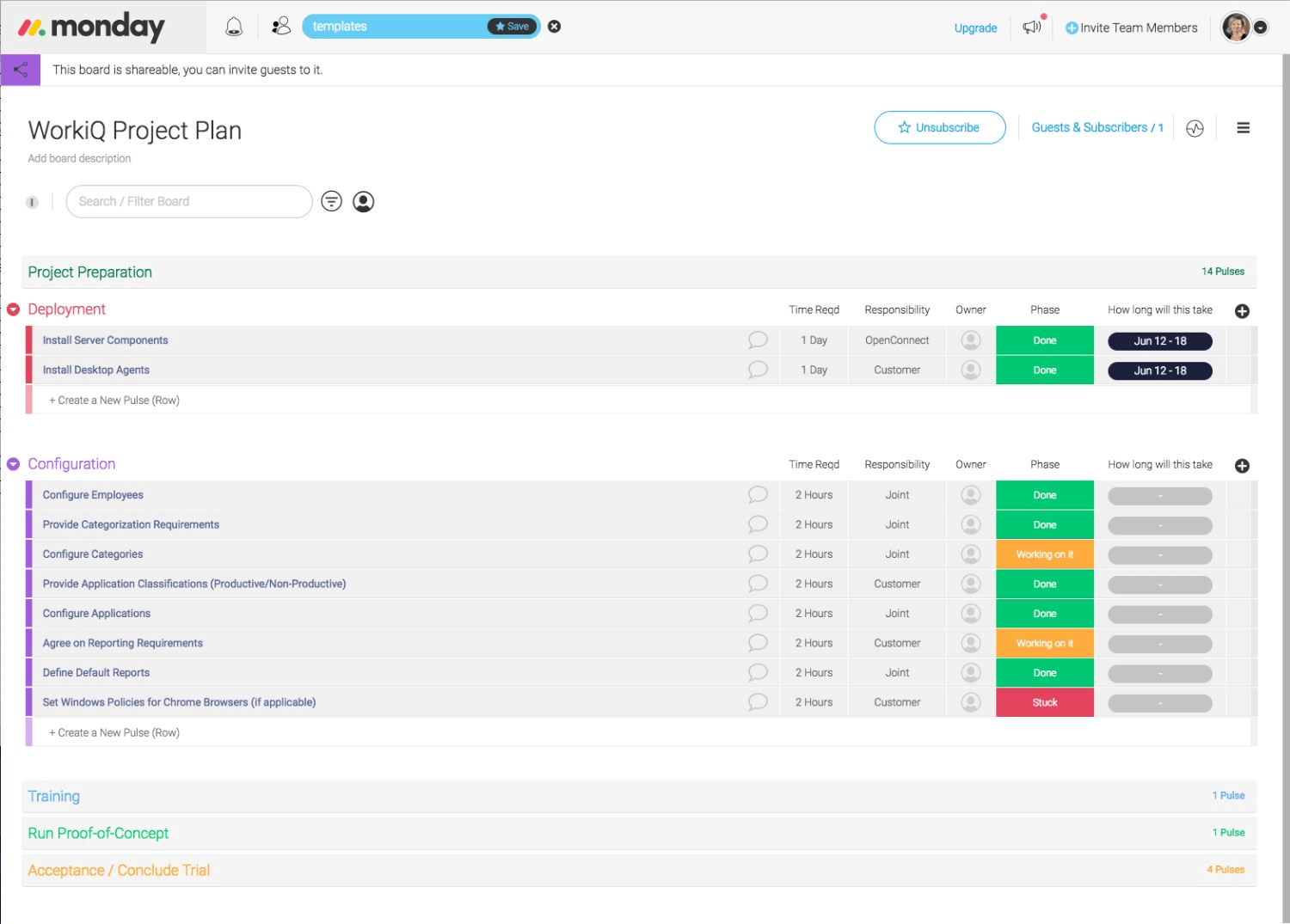The width and height of the screenshot is (1290, 924).
Task: Open conversation for Provide Categorization Requirements
Action: pos(758,524)
